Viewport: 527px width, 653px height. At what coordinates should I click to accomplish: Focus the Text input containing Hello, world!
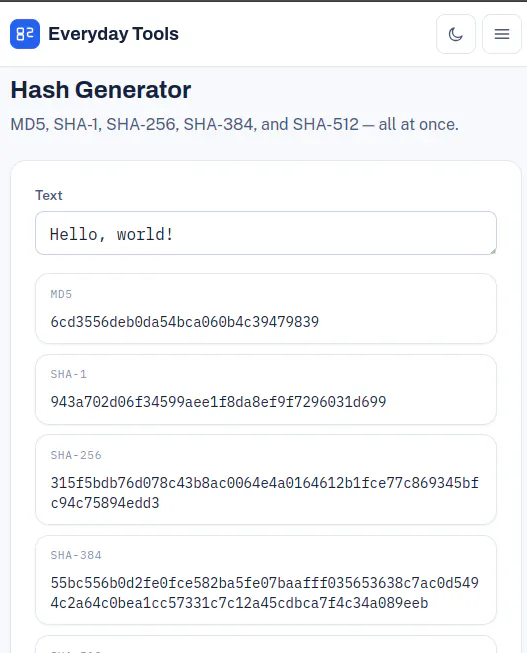point(266,233)
